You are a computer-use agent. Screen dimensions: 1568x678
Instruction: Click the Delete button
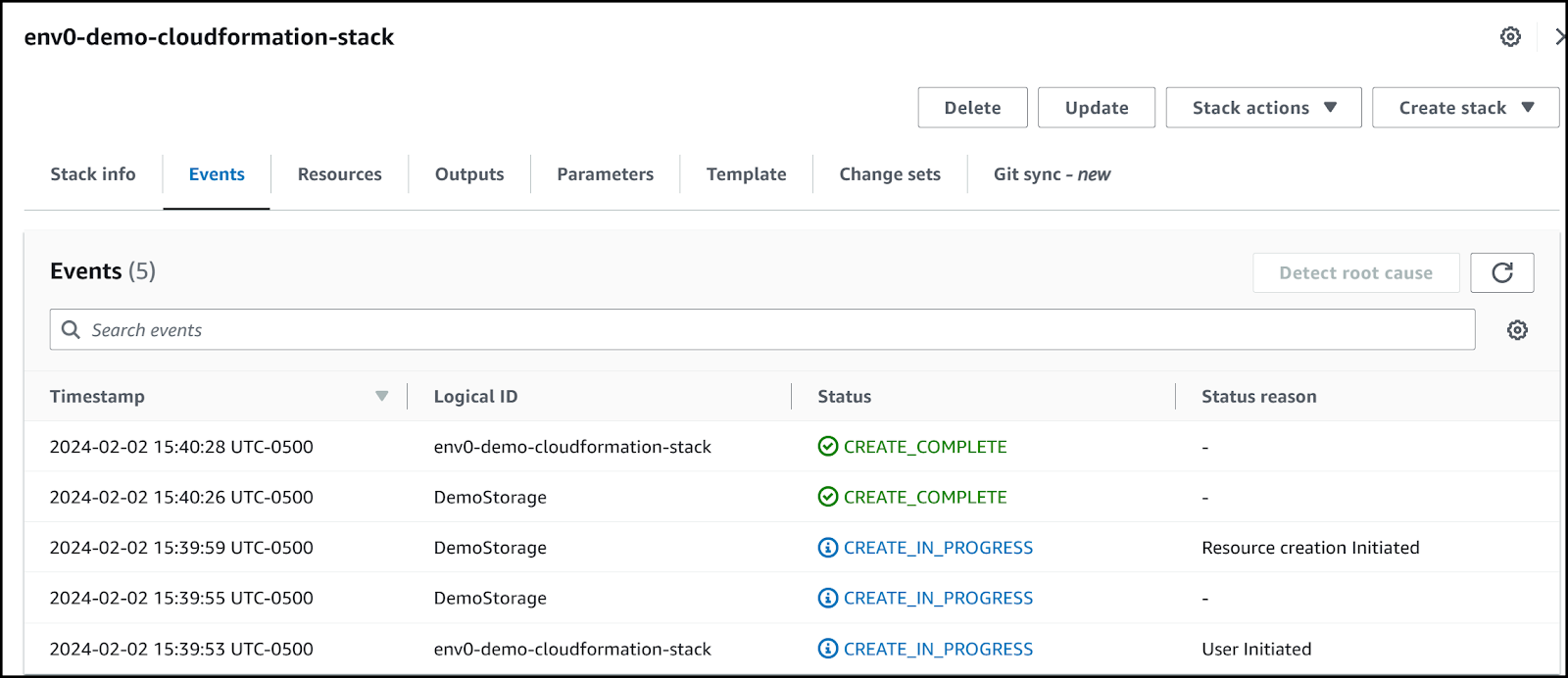tap(973, 108)
